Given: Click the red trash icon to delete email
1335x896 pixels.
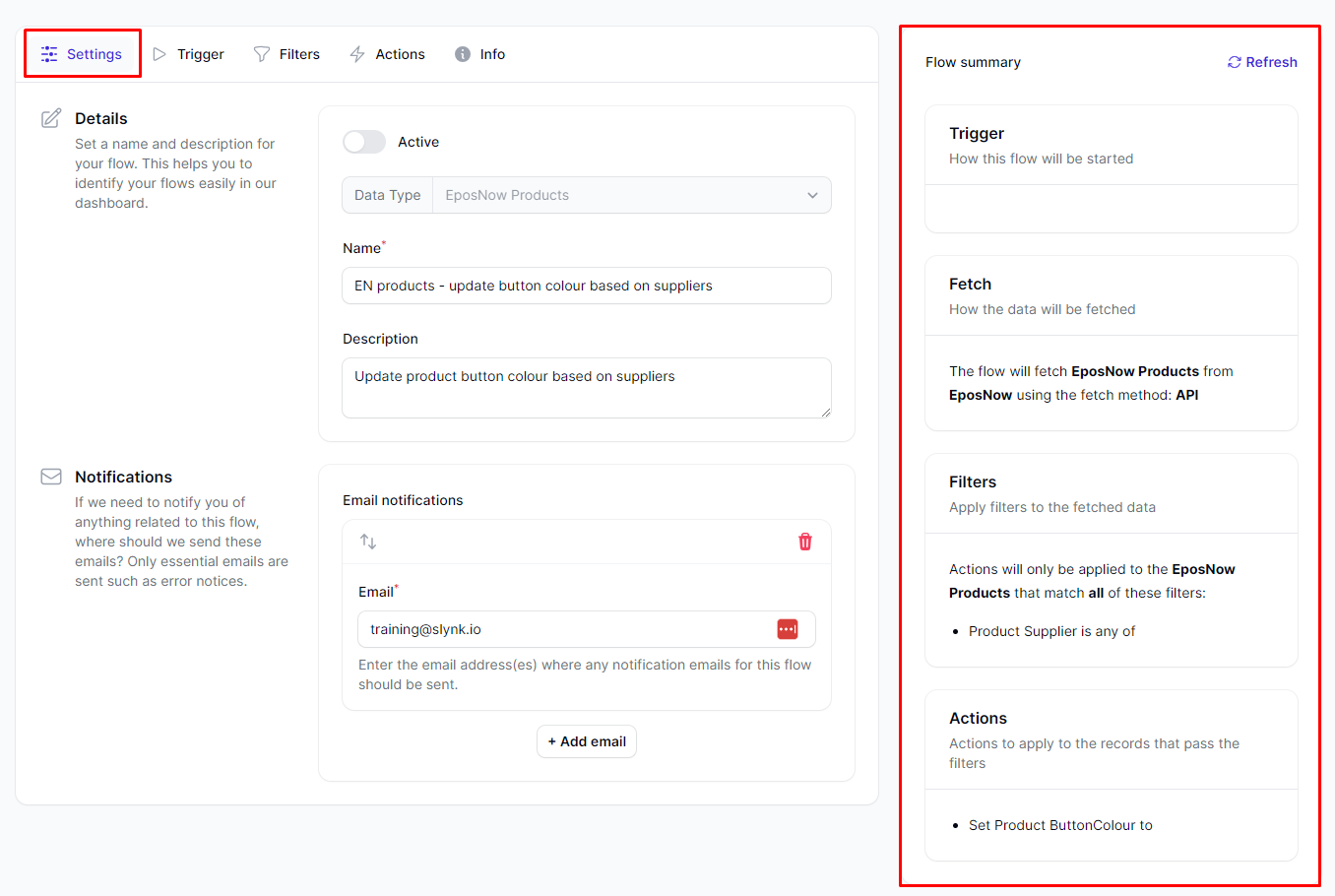Looking at the screenshot, I should pos(804,542).
